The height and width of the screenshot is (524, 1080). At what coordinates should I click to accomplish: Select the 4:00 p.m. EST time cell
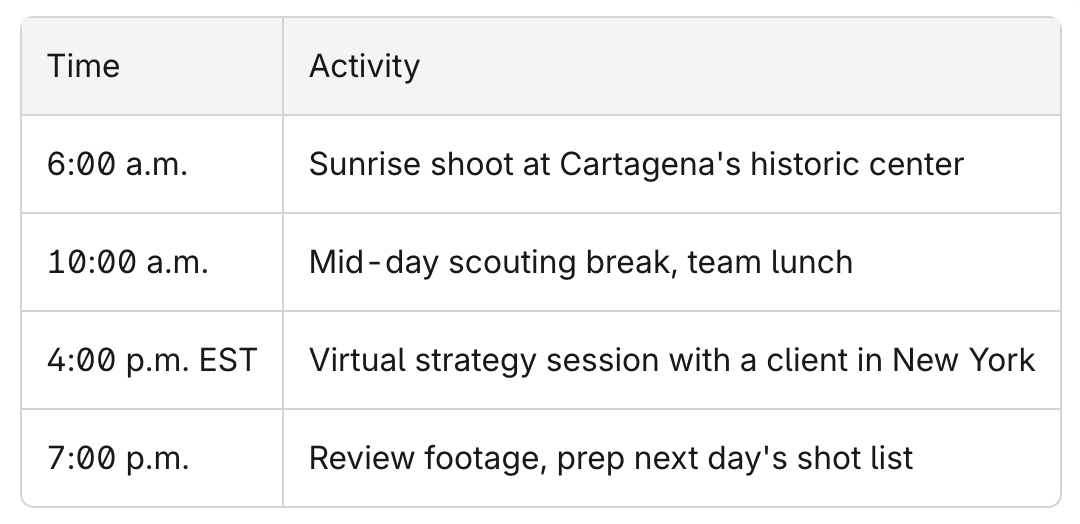pos(152,360)
